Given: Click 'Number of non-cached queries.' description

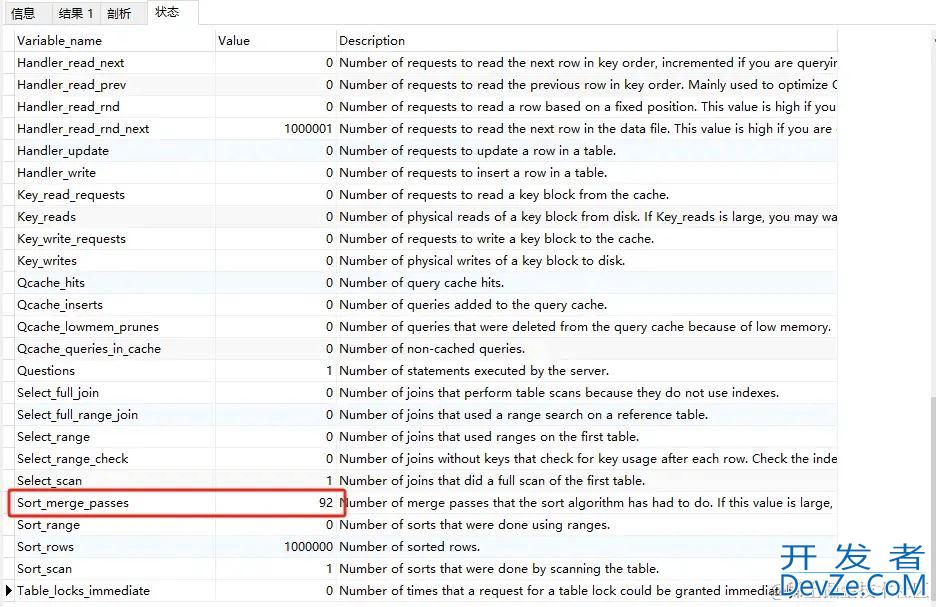Looking at the screenshot, I should (432, 349).
